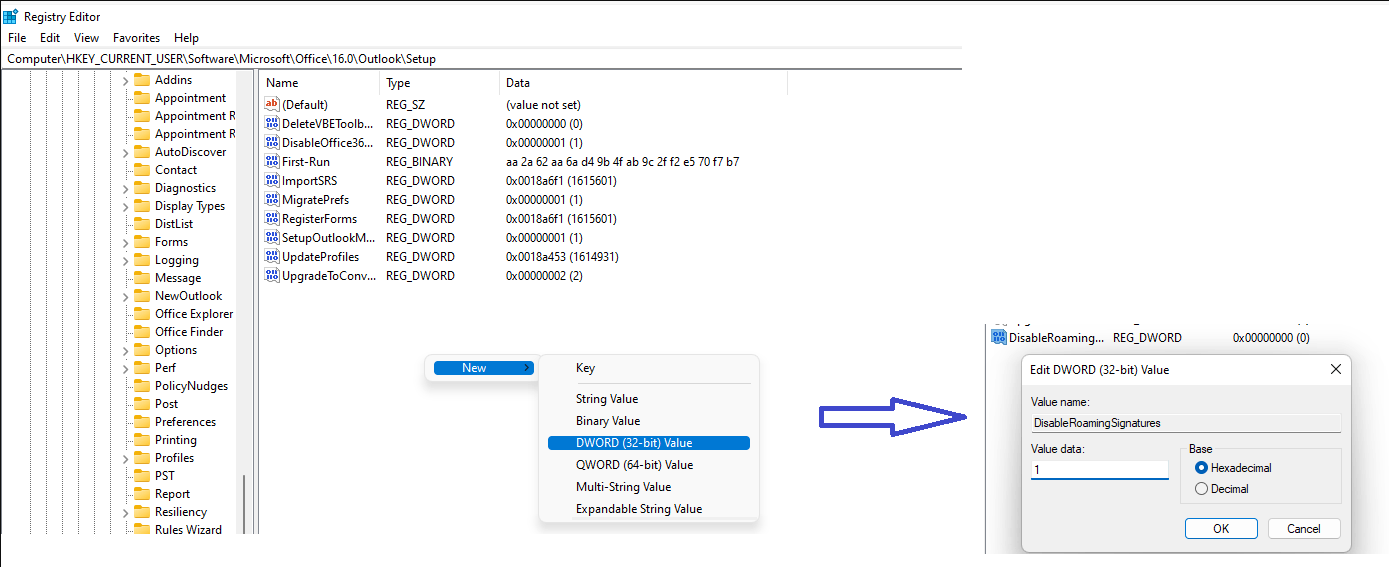Image resolution: width=1389 pixels, height=567 pixels.
Task: Click the registry path address bar
Action: 480,59
